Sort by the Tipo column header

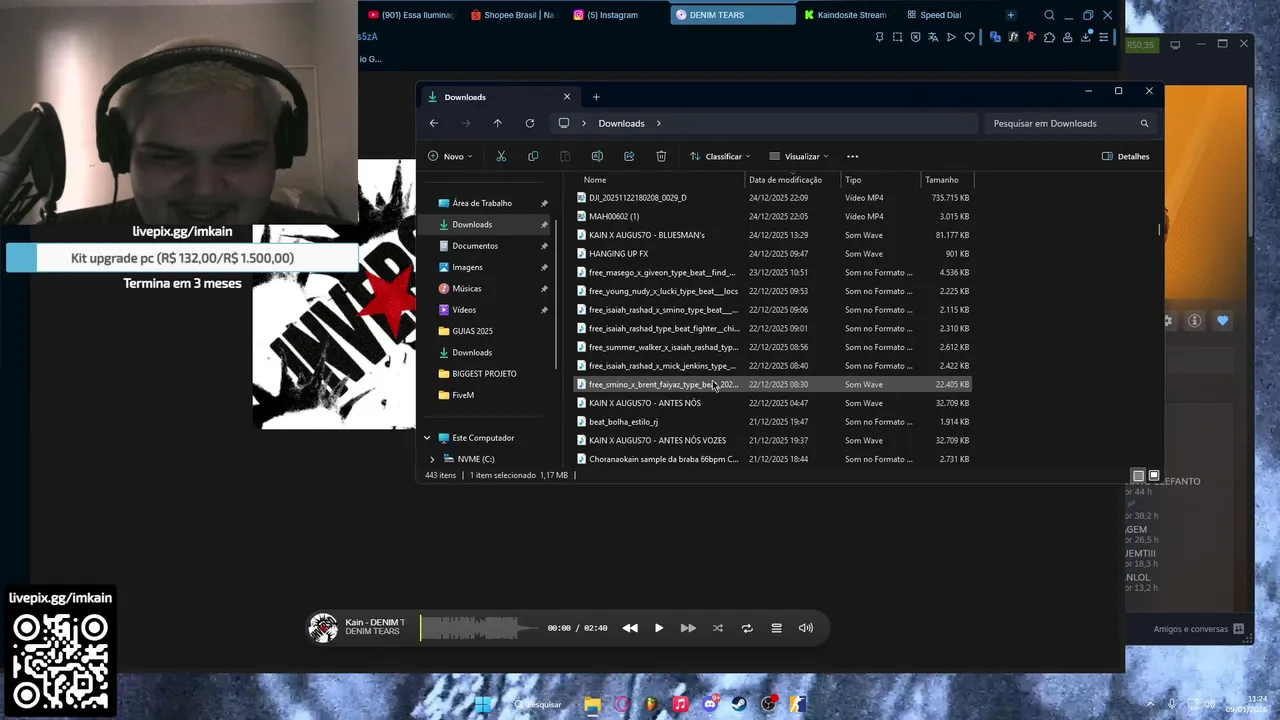tap(880, 180)
